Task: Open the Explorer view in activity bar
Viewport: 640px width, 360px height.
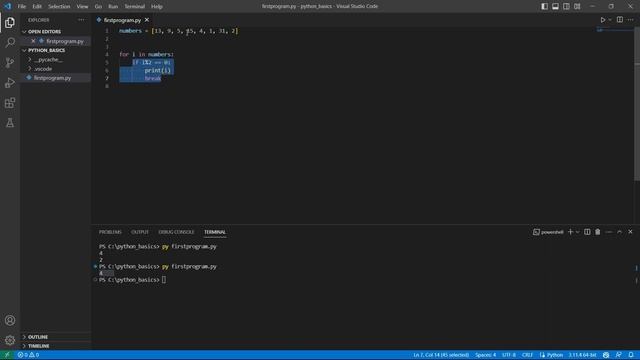Action: [x=10, y=22]
